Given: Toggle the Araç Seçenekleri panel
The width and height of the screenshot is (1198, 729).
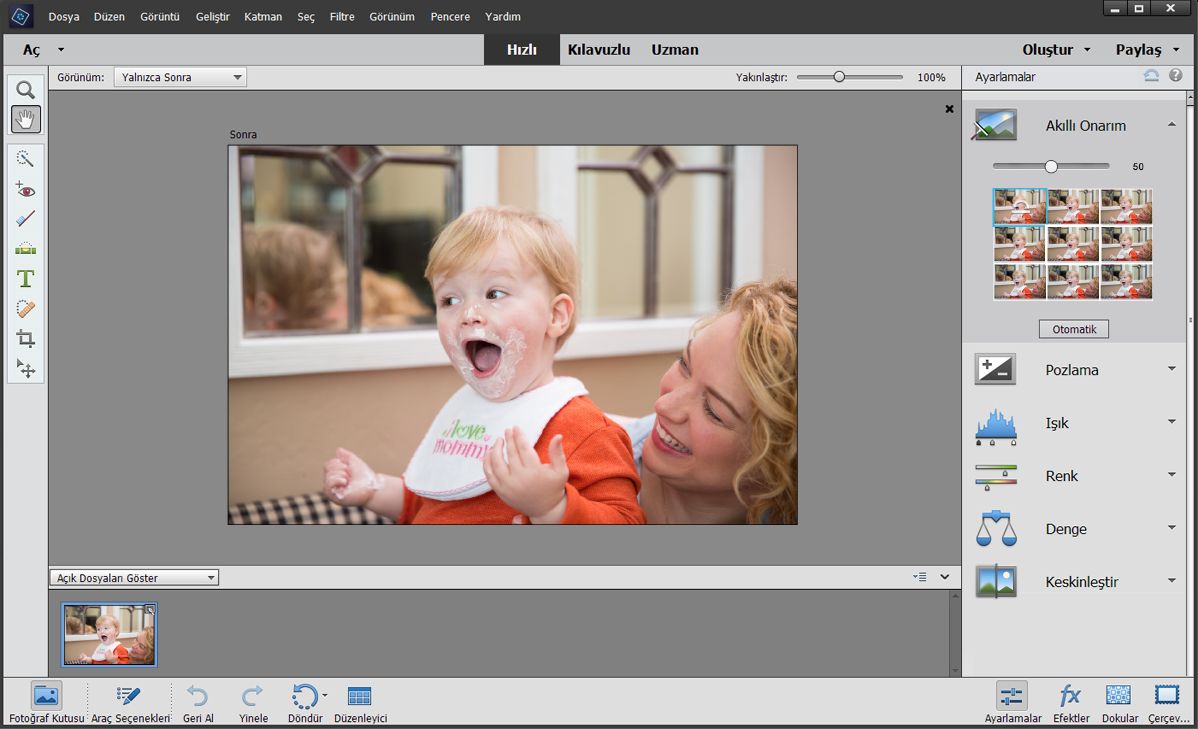Looking at the screenshot, I should click(129, 703).
